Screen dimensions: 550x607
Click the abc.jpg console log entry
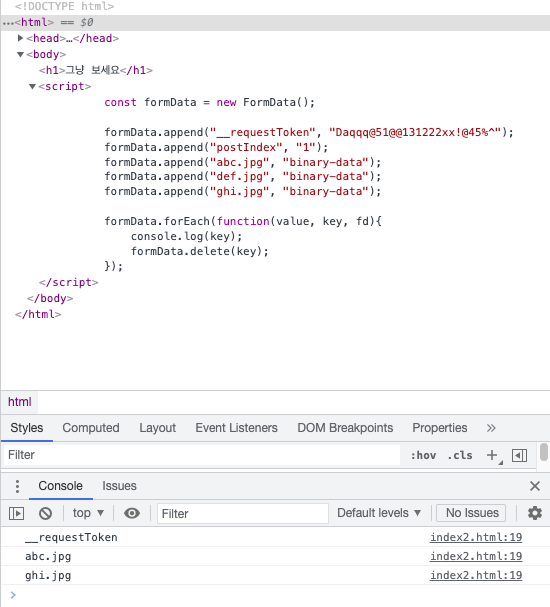coord(48,556)
